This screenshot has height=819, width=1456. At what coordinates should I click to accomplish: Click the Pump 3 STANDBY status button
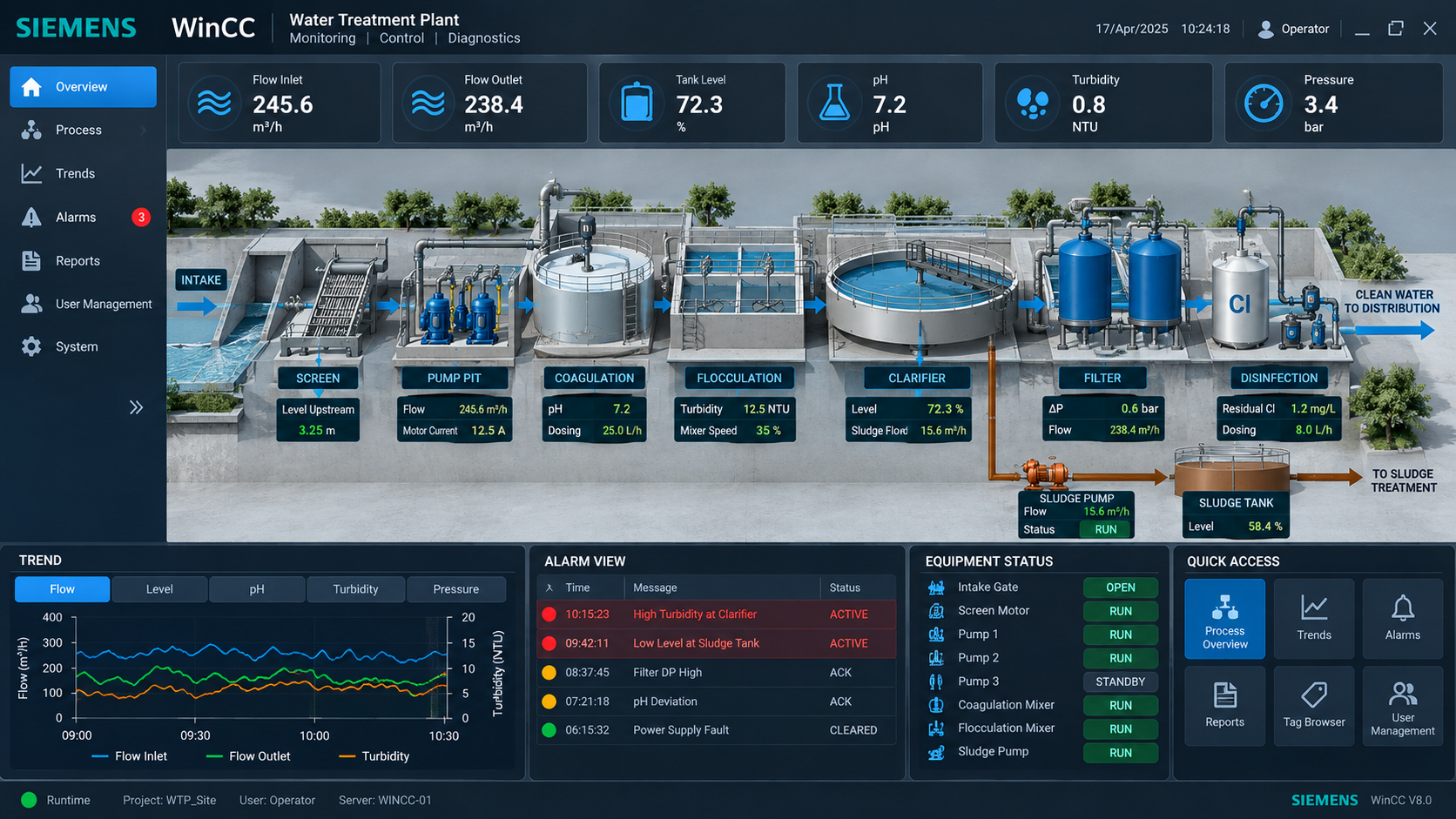(1121, 681)
